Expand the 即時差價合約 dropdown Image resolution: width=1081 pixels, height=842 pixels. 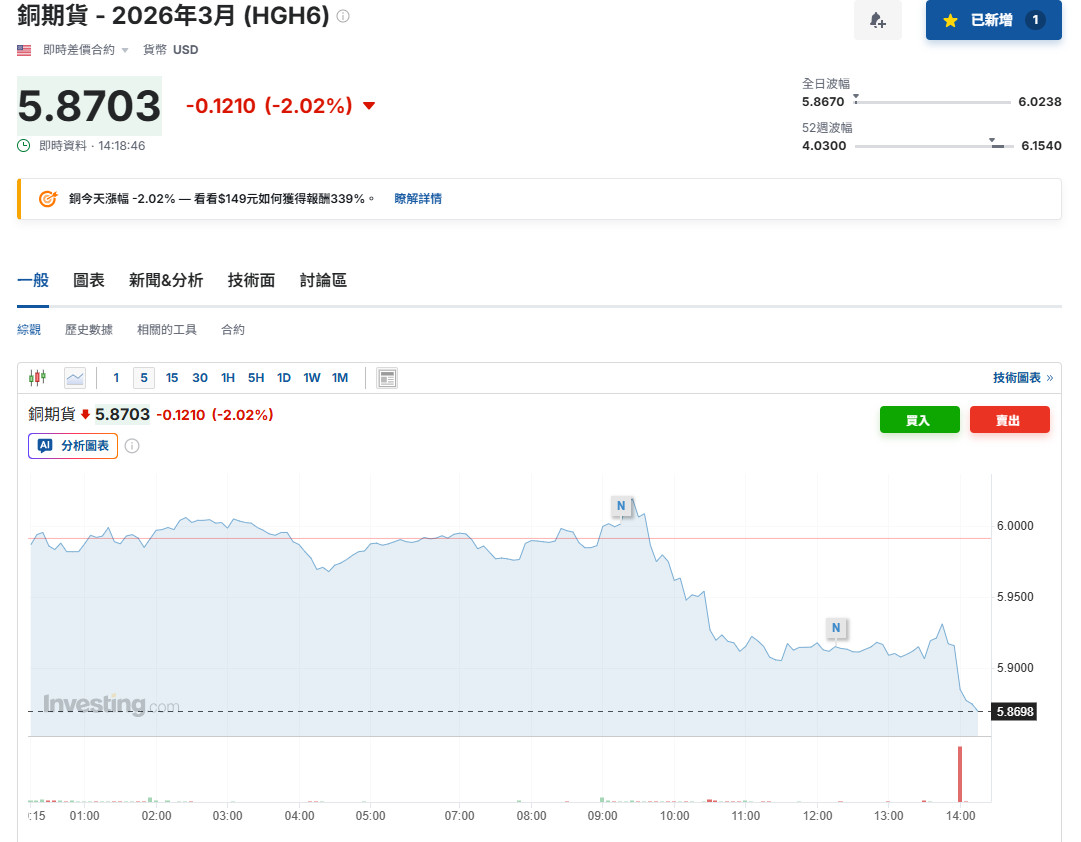click(125, 50)
